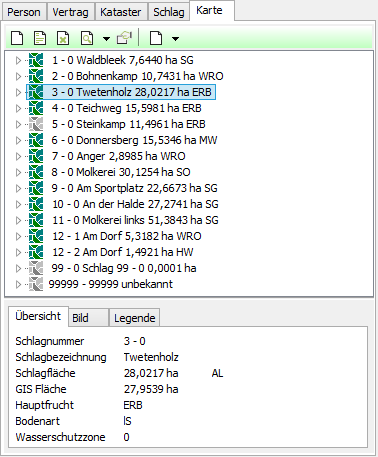The image size is (378, 457).
Task: Expand the 10 - 0 An der Halde node
Action: [18, 204]
